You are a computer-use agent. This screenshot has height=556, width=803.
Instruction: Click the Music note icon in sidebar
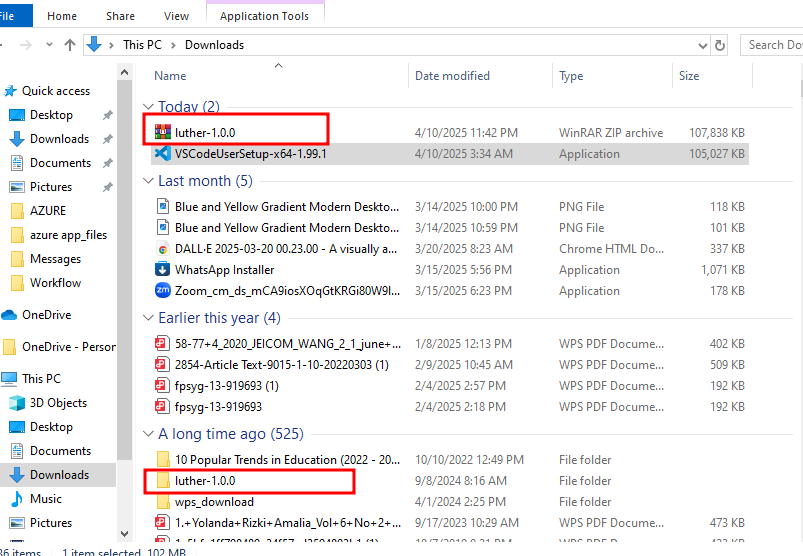pos(17,499)
